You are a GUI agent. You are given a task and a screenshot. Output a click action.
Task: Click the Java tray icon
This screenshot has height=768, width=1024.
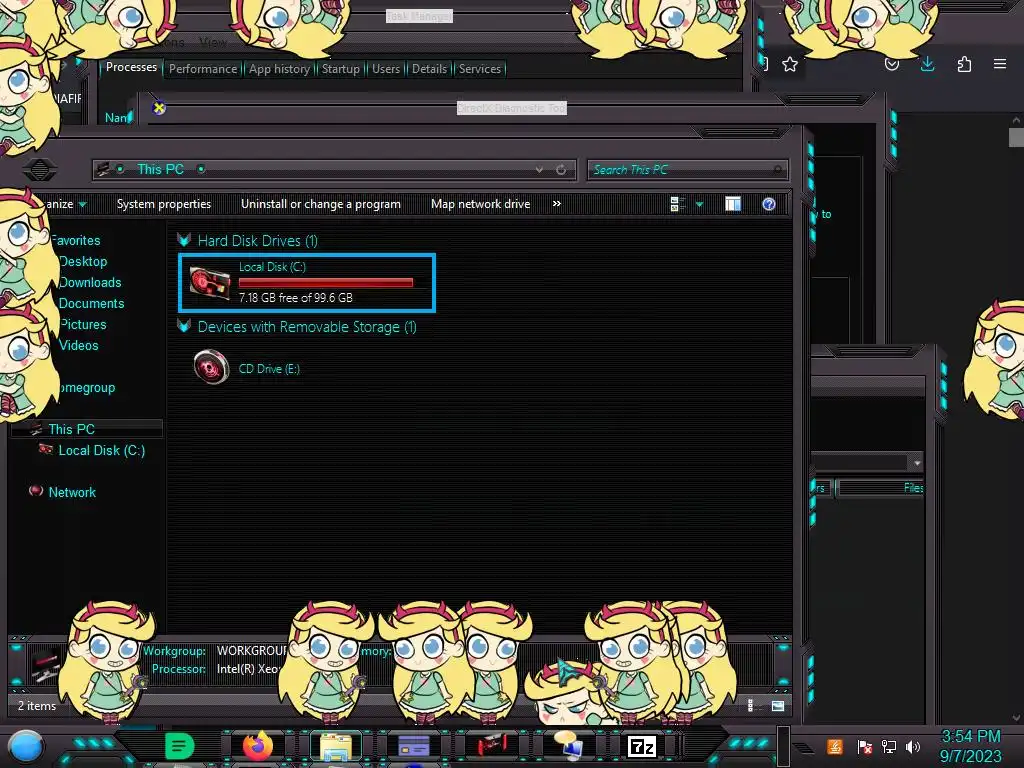(x=835, y=746)
